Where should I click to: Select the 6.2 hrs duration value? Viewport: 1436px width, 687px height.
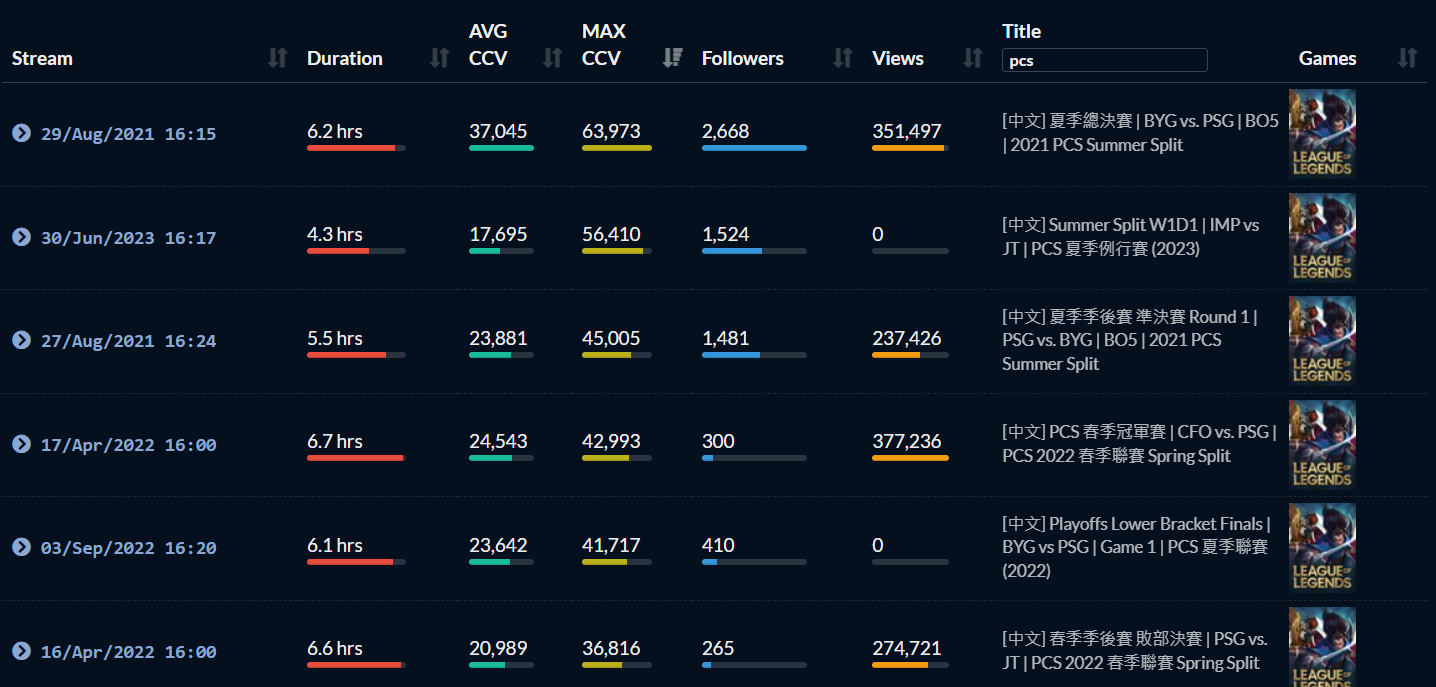[335, 131]
